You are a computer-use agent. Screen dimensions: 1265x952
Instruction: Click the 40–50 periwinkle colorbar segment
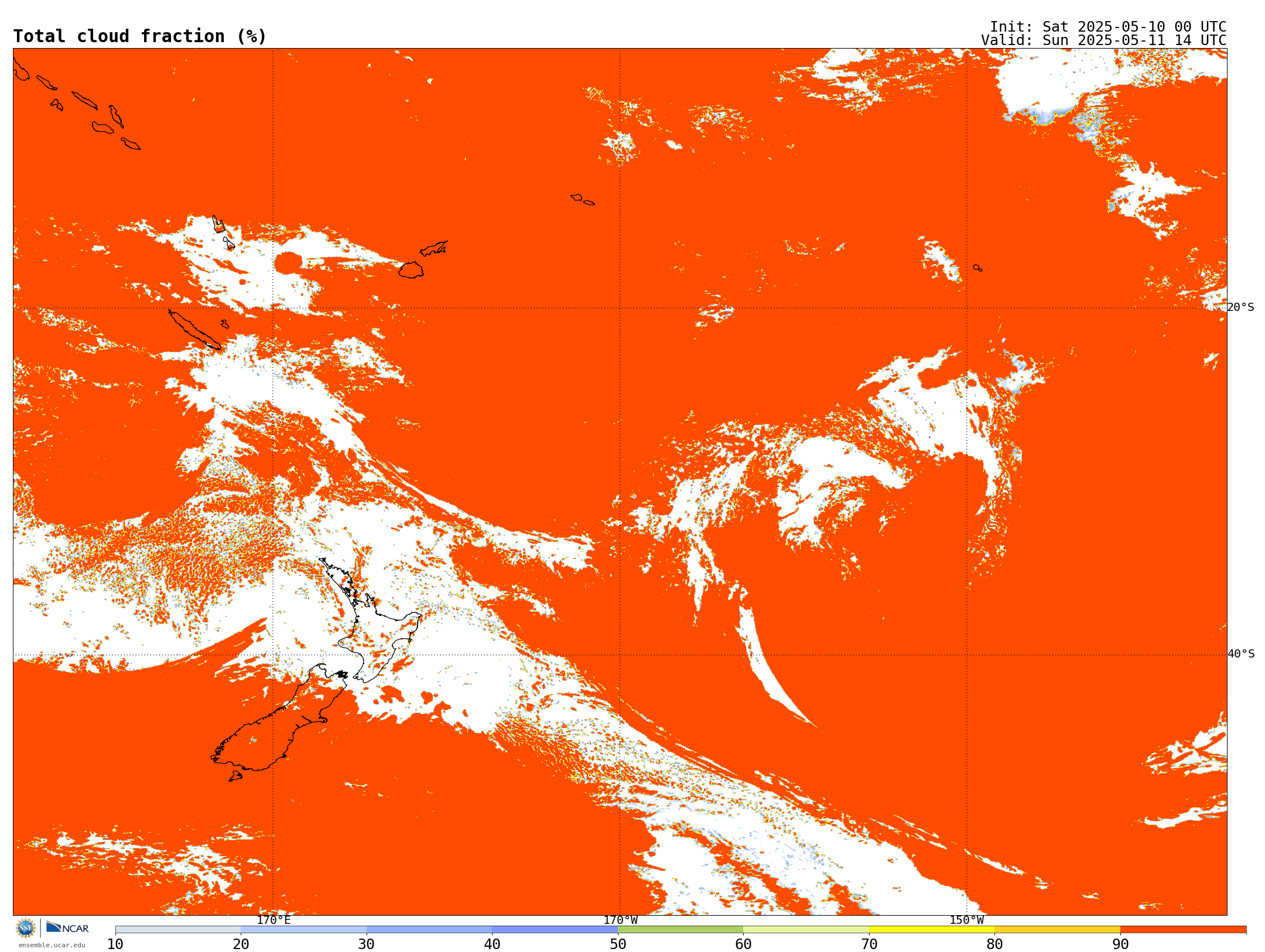[555, 930]
